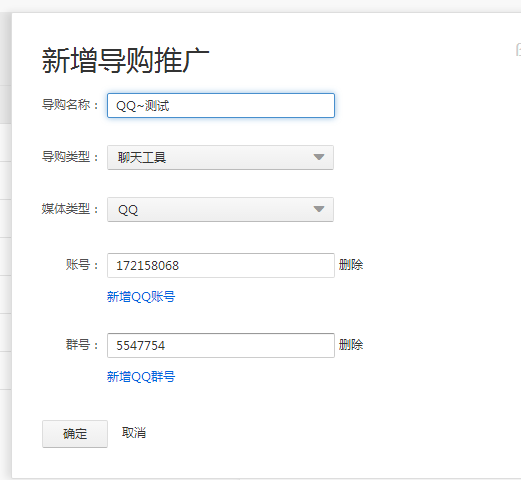This screenshot has height=480, width=521.
Task: Delete the group number 5547754 entry
Action: (351, 345)
